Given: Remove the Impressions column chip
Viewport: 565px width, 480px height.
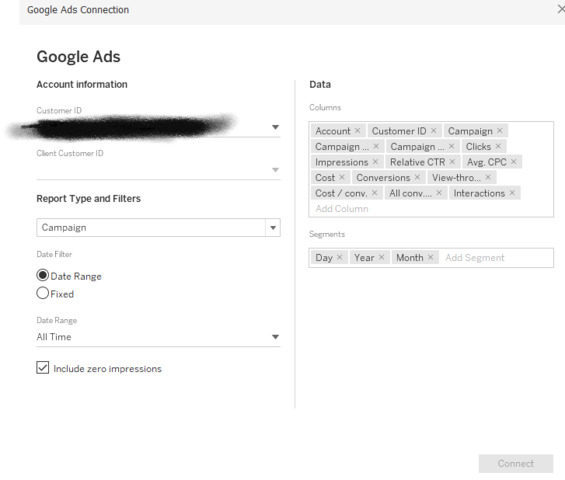Looking at the screenshot, I should (375, 162).
